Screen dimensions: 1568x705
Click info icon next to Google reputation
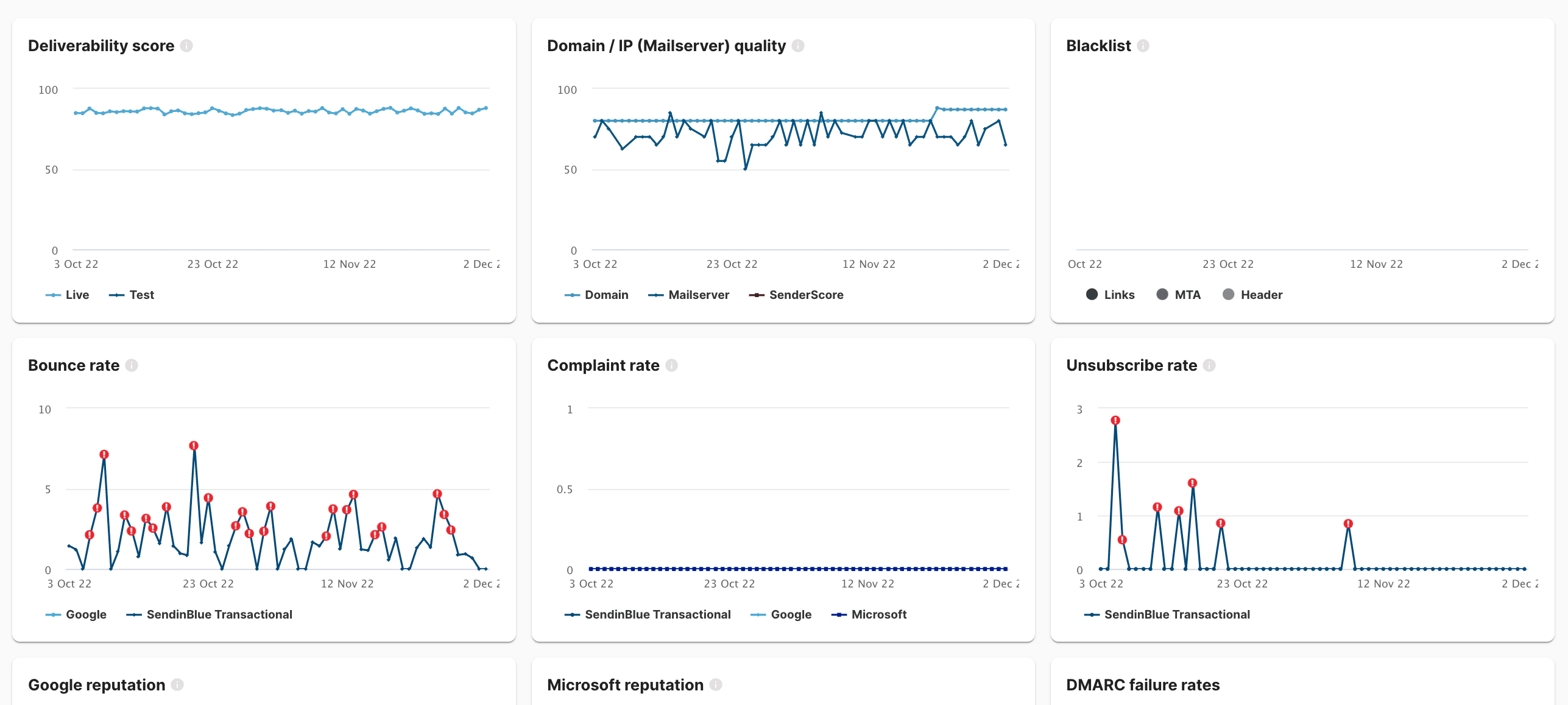177,685
